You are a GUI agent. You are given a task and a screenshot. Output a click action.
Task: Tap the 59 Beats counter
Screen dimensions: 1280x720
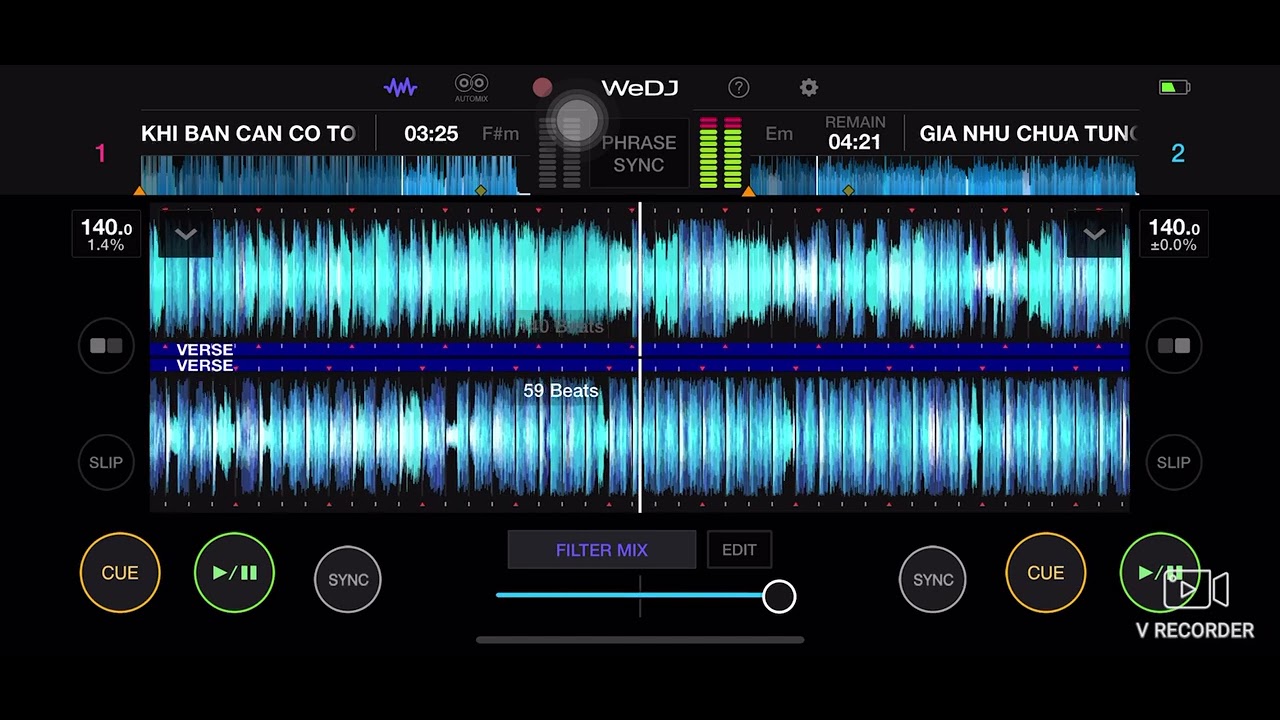click(x=561, y=391)
